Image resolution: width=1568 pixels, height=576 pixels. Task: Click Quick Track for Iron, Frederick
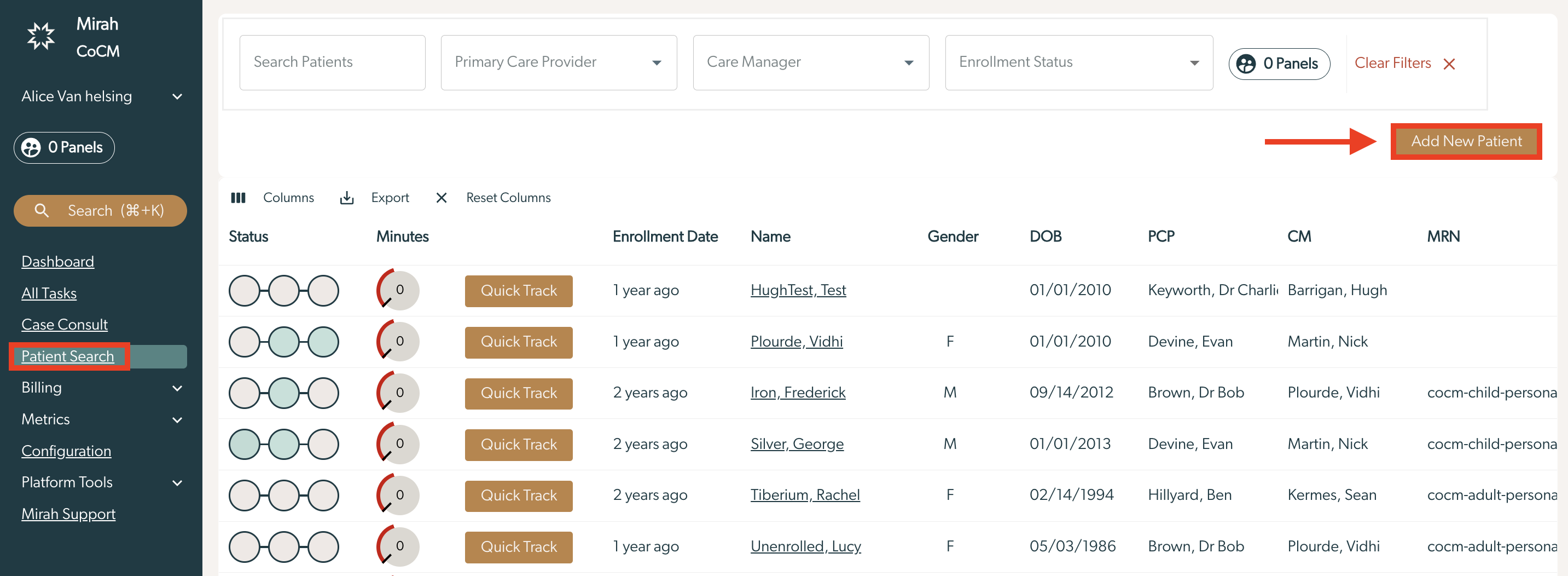point(519,393)
